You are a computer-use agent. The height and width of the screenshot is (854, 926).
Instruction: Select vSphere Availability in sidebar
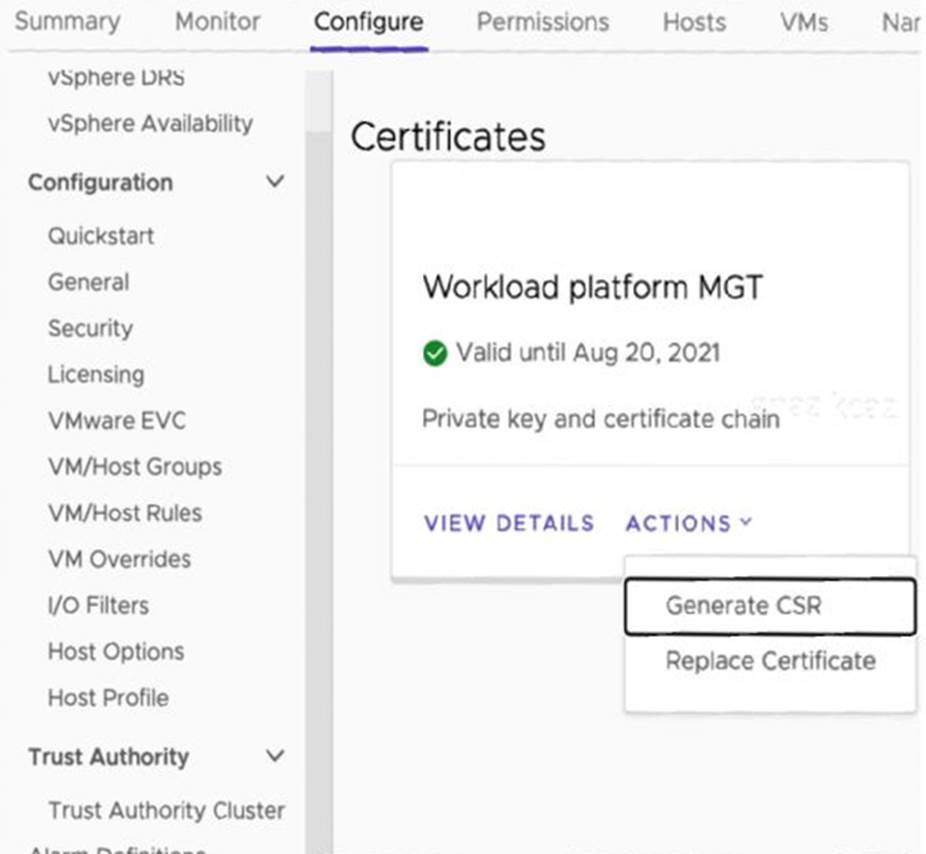150,123
